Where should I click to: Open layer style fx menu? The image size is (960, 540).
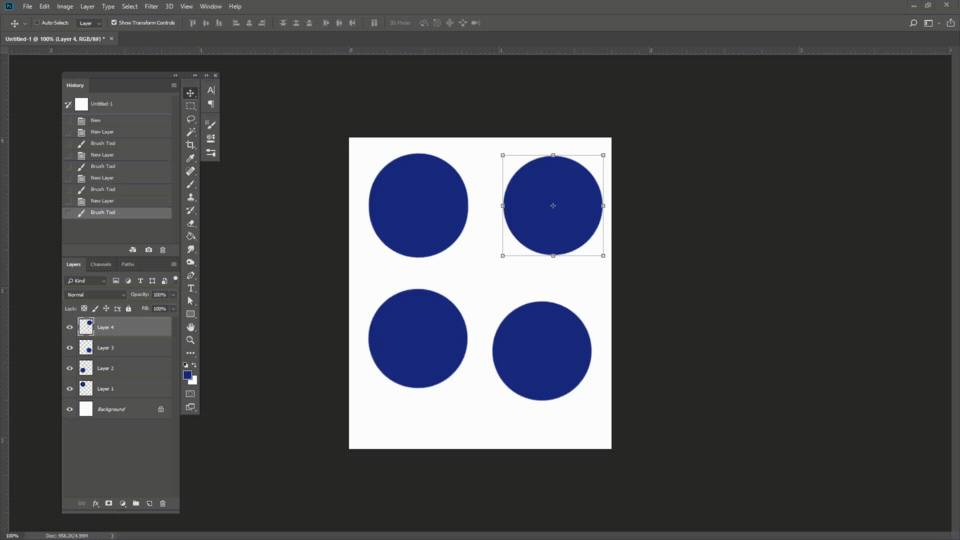pos(96,503)
